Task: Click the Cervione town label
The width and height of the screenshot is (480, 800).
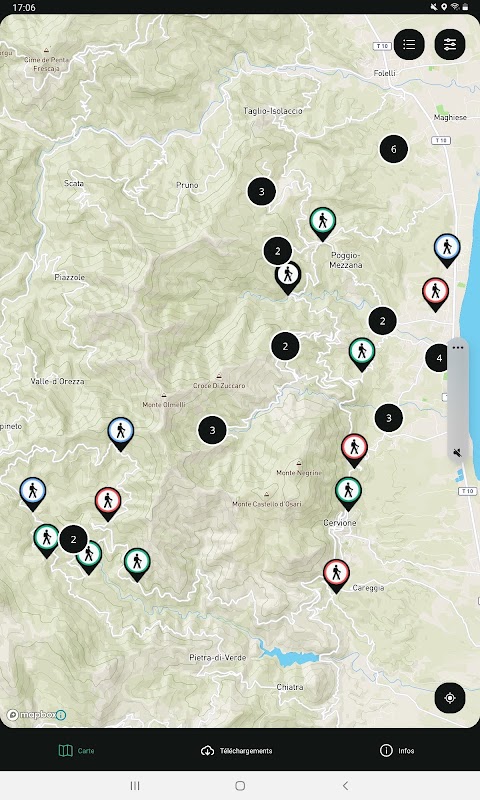Action: (340, 523)
